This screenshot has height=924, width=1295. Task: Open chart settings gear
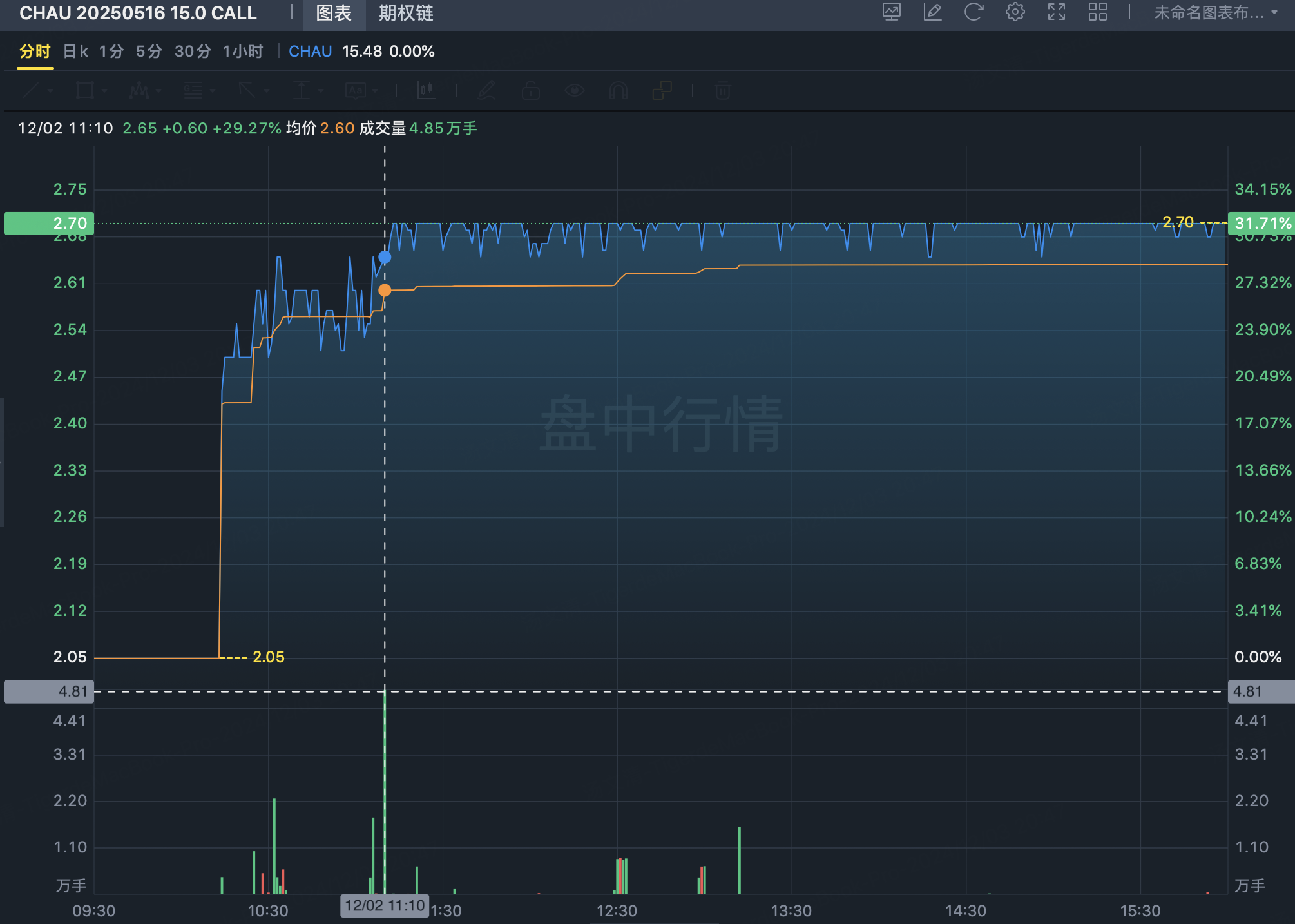tap(1015, 12)
